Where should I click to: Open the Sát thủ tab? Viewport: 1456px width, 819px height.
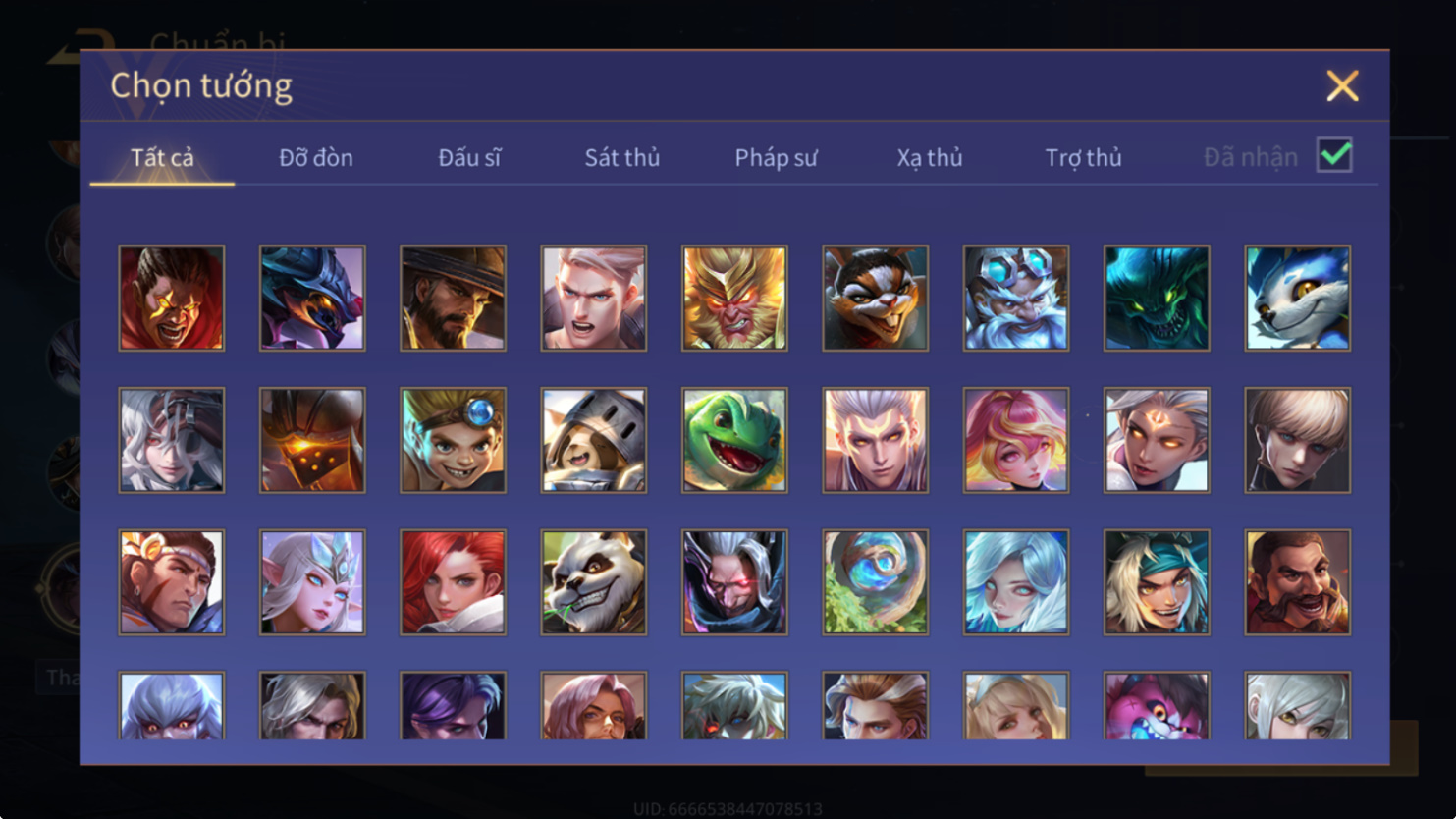click(x=621, y=157)
